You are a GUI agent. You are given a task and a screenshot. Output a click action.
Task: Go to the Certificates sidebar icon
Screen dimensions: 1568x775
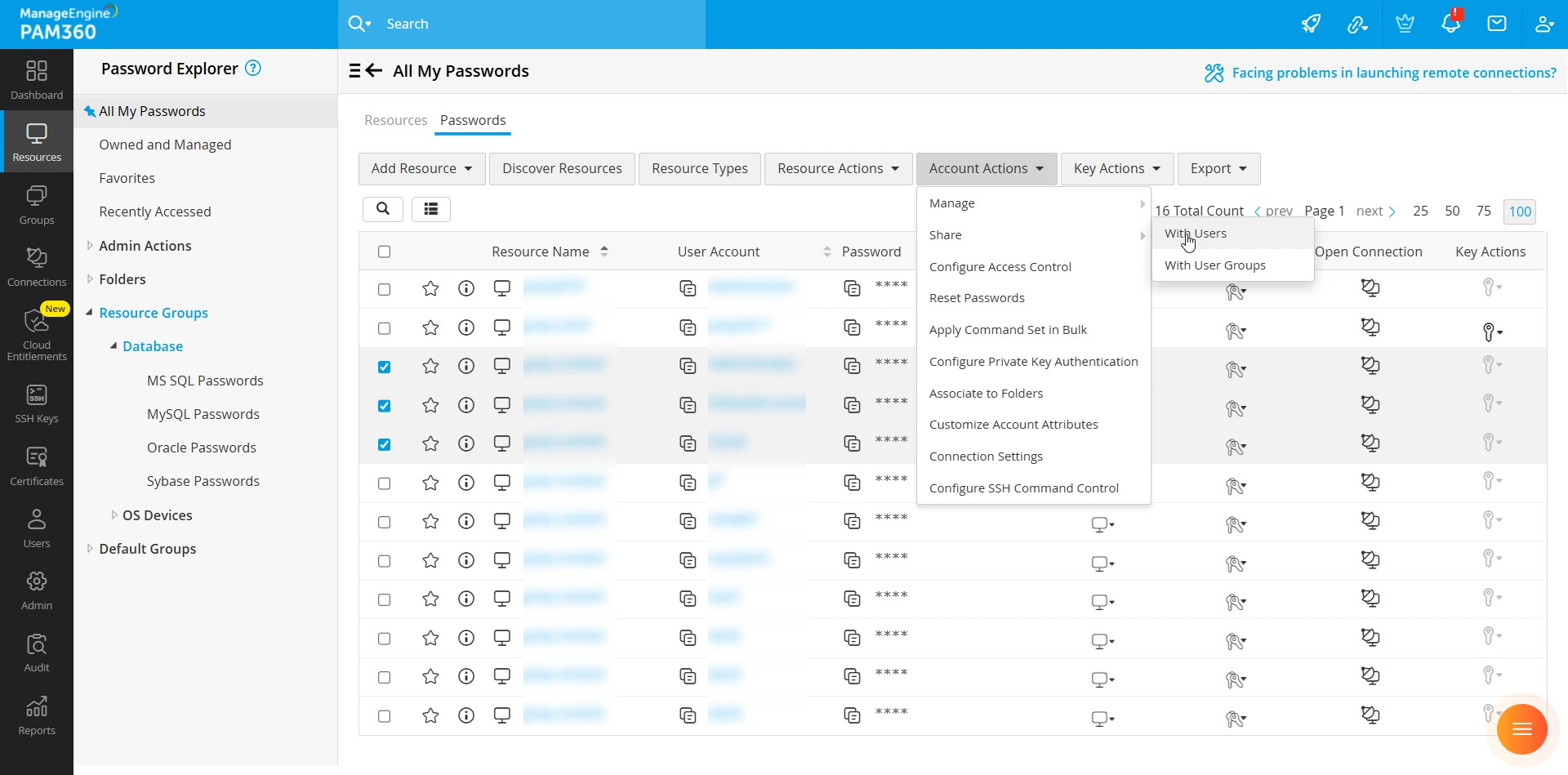[37, 467]
